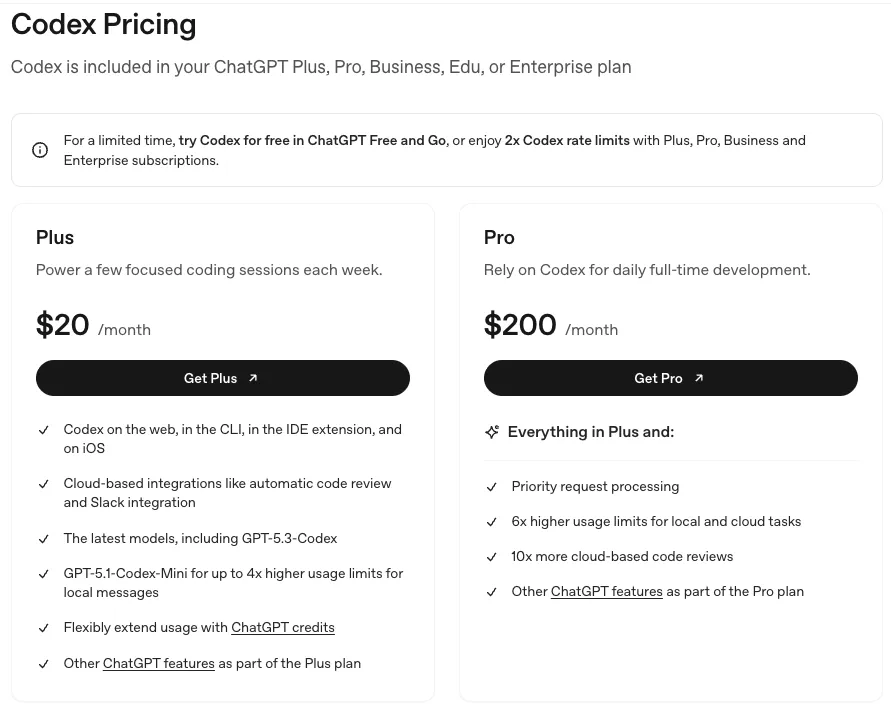
Task: Click the $200 per month price
Action: click(x=520, y=325)
